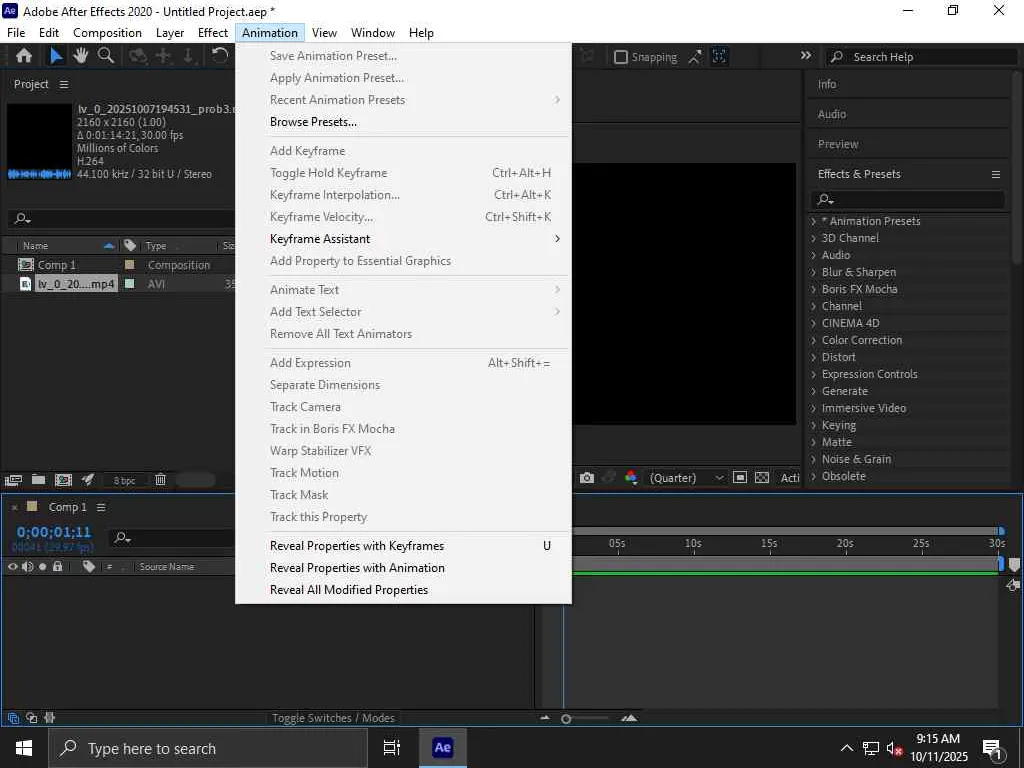Image resolution: width=1024 pixels, height=768 pixels.
Task: Open the Info panel
Action: (x=827, y=84)
